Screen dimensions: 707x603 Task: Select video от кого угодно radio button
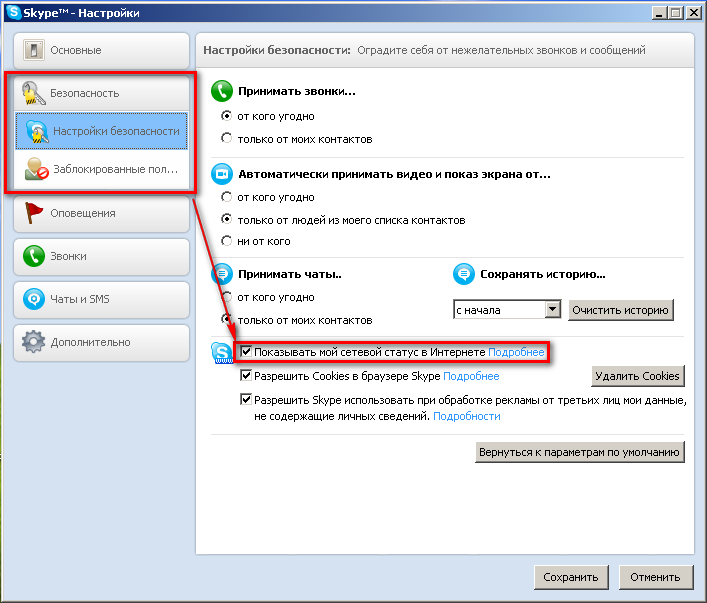tap(226, 197)
